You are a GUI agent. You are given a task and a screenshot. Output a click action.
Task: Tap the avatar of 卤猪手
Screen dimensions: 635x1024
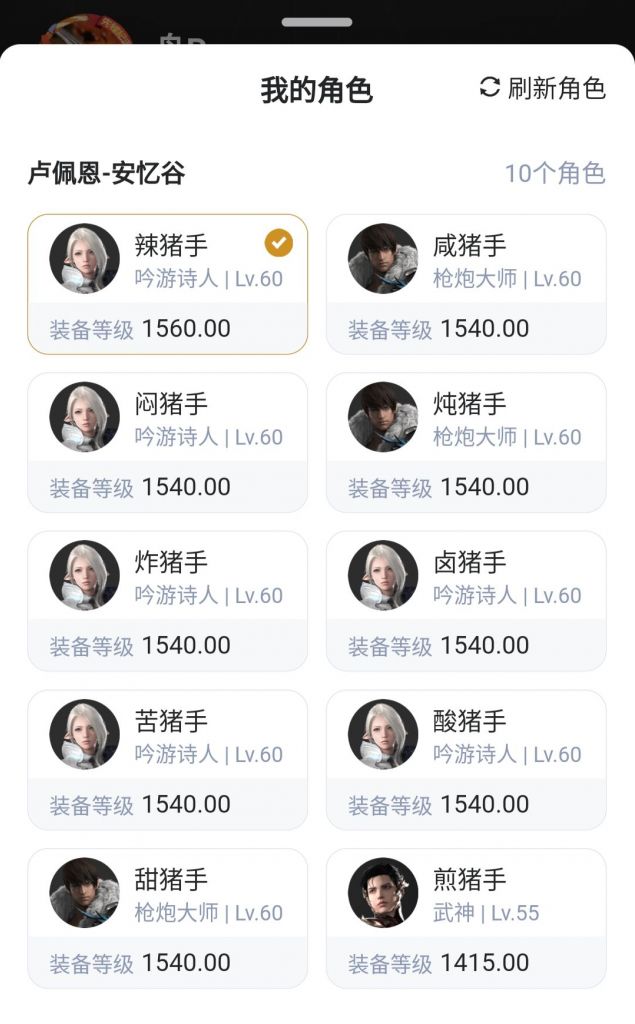click(x=383, y=575)
